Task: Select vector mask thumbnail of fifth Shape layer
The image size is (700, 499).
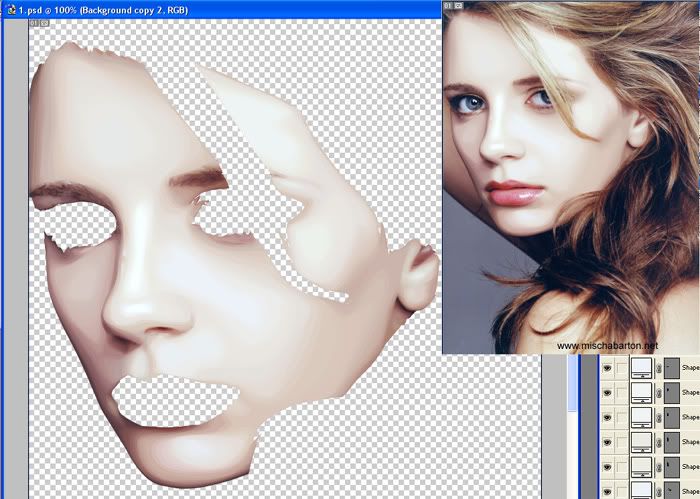Action: coord(672,467)
